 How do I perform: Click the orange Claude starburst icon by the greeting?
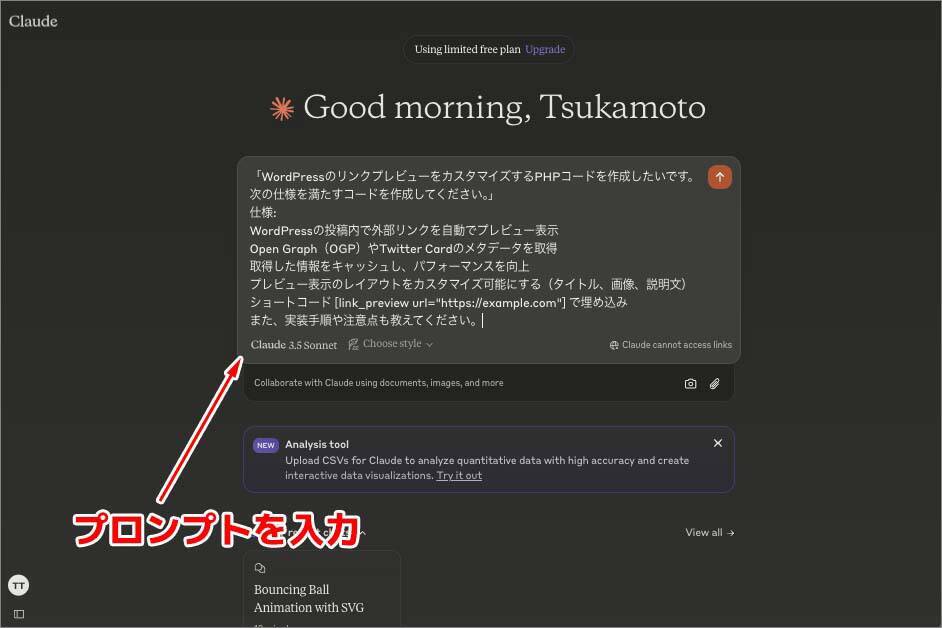282,108
